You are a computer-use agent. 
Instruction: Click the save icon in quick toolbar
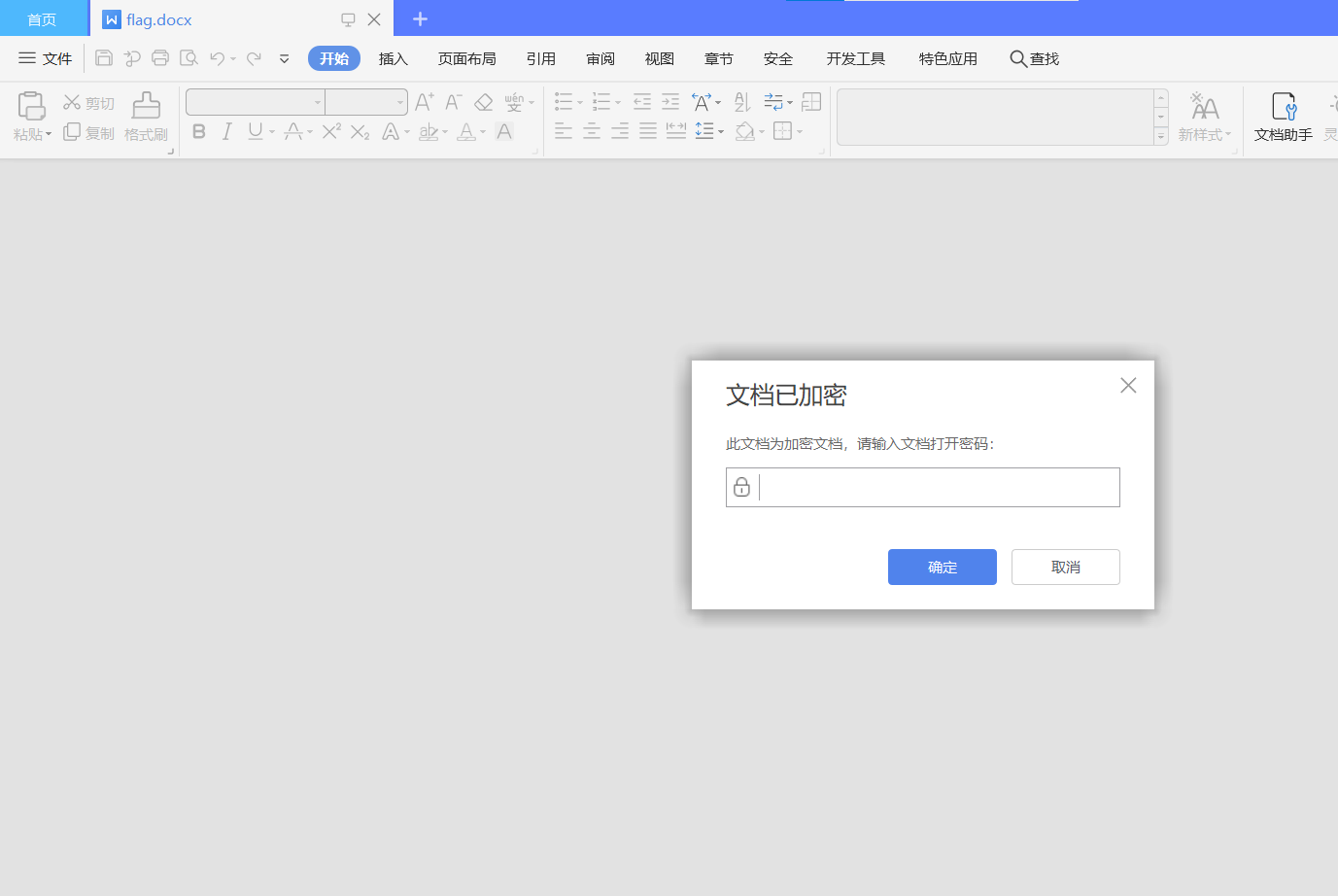(x=104, y=58)
